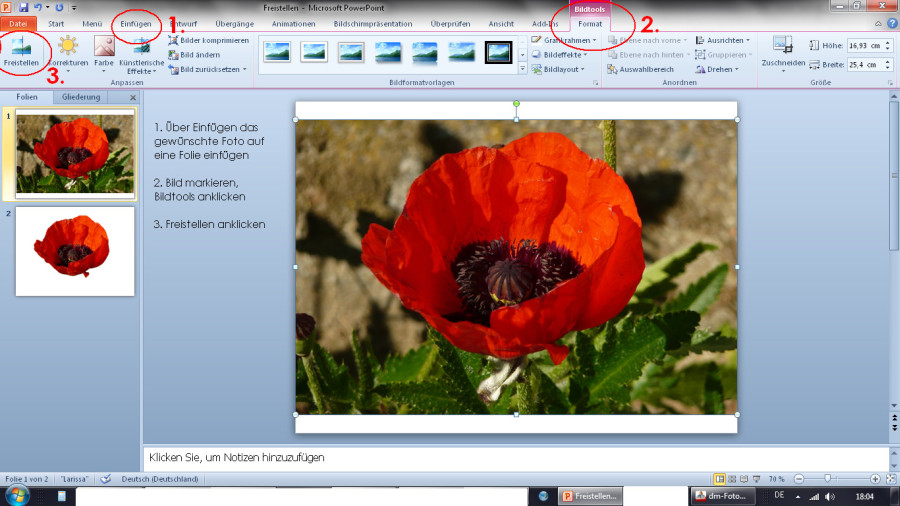The height and width of the screenshot is (506, 900).
Task: Expand the Bildformatvorlagen styles gallery
Action: coord(522,69)
